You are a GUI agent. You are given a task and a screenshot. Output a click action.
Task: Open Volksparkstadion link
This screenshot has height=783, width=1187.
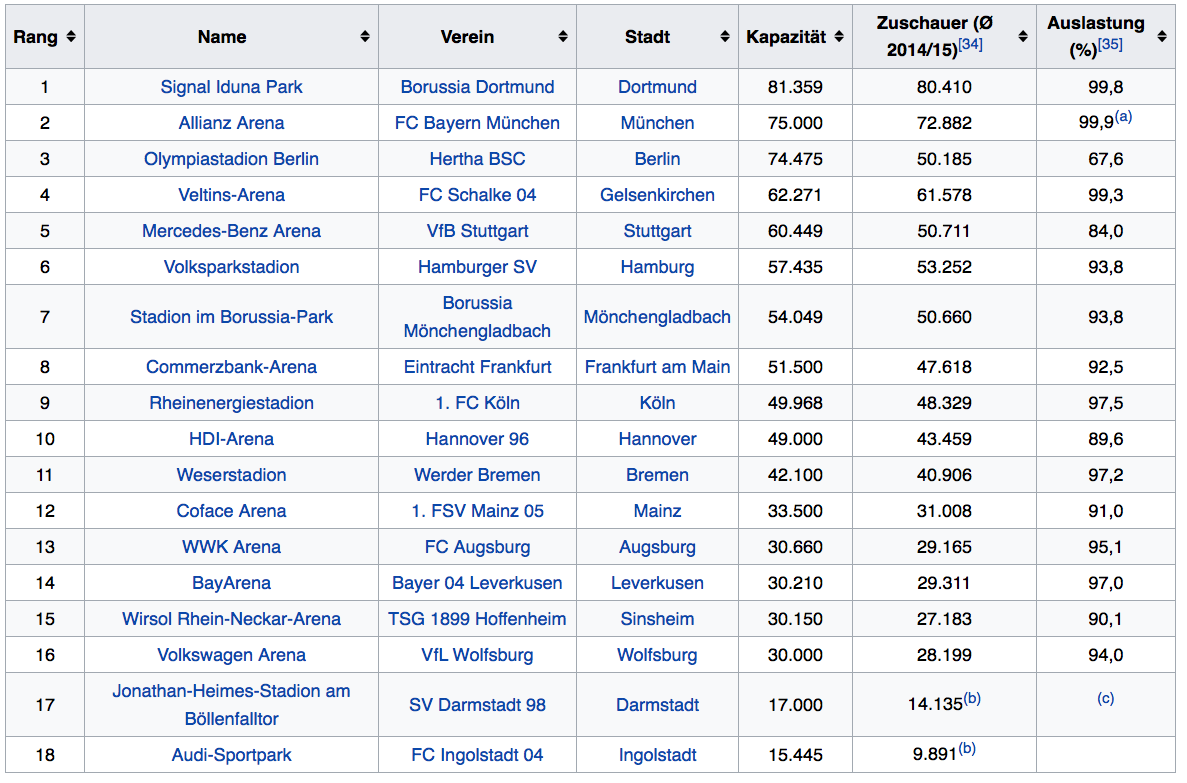point(231,267)
